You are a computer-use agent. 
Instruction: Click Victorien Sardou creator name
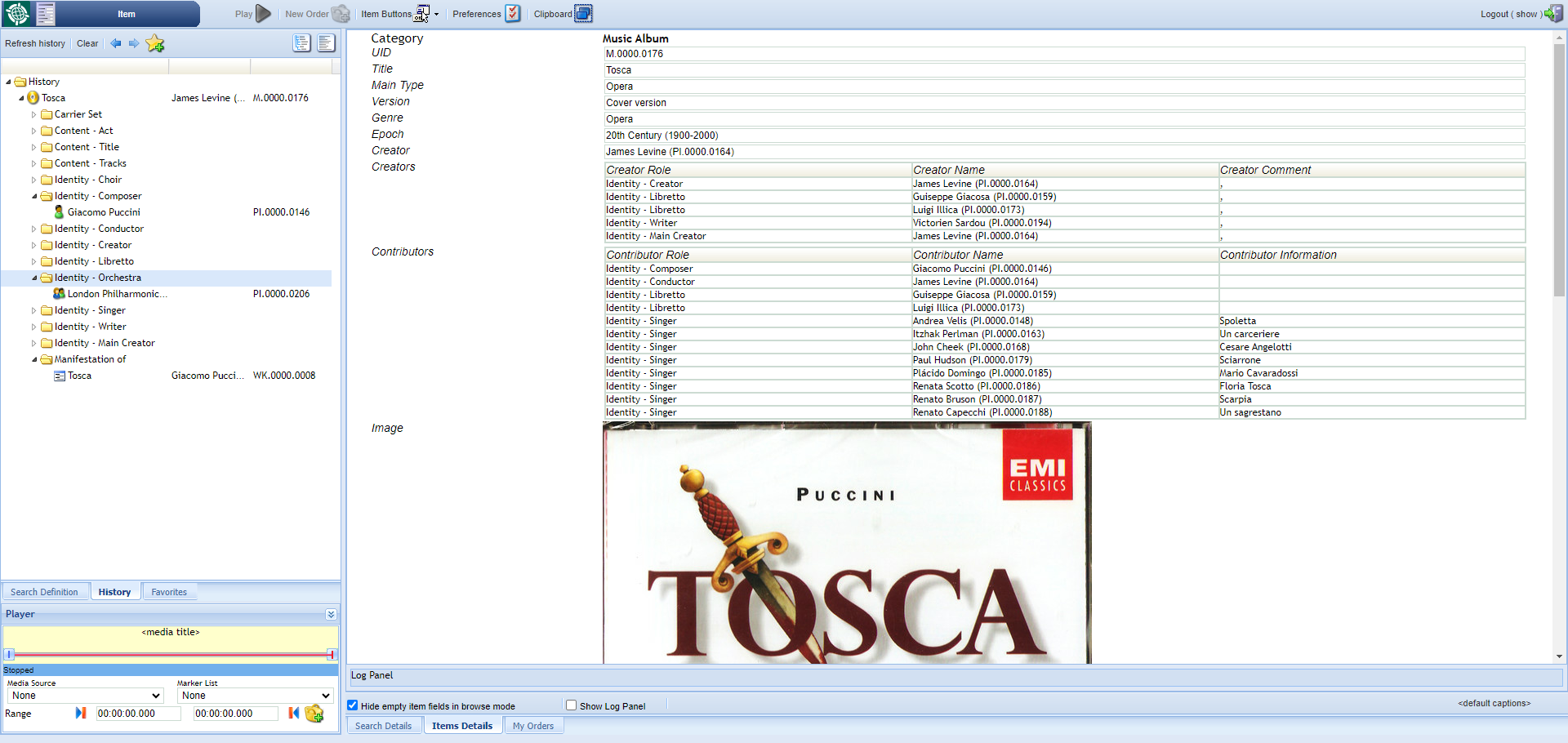pyautogui.click(x=982, y=223)
